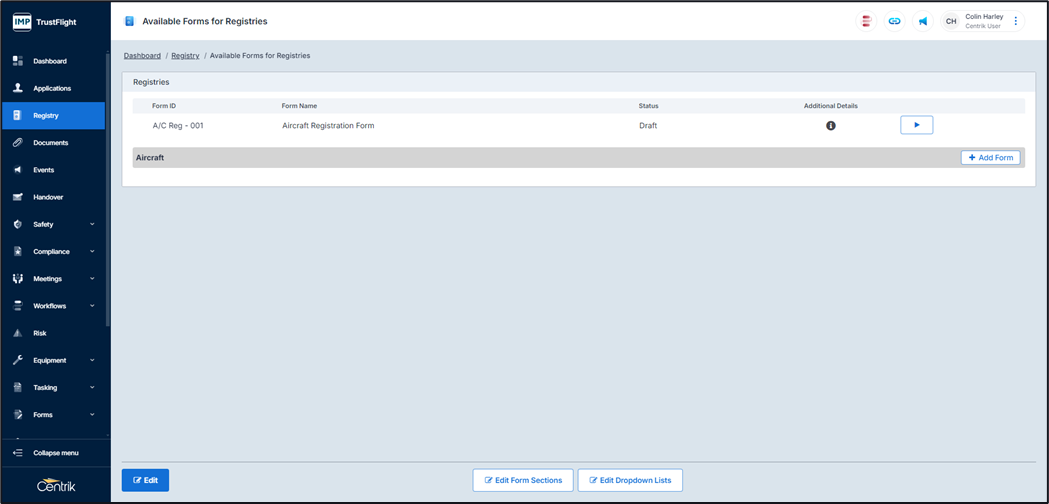1049x504 pixels.
Task: Go to Documents in the sidebar
Action: [x=50, y=143]
